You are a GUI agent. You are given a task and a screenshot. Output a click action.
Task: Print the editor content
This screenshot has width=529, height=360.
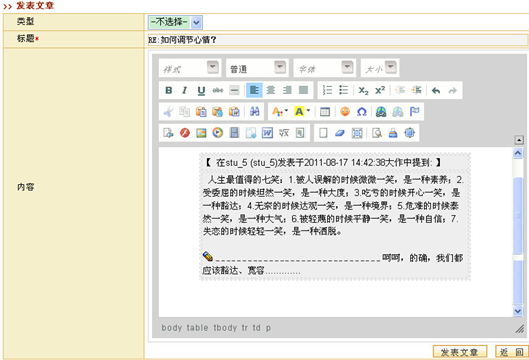[x=393, y=133]
